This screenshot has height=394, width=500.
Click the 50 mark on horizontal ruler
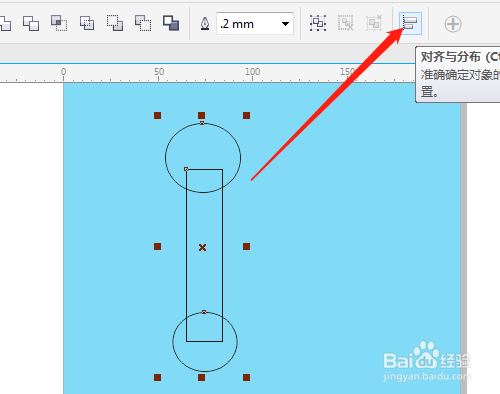159,72
